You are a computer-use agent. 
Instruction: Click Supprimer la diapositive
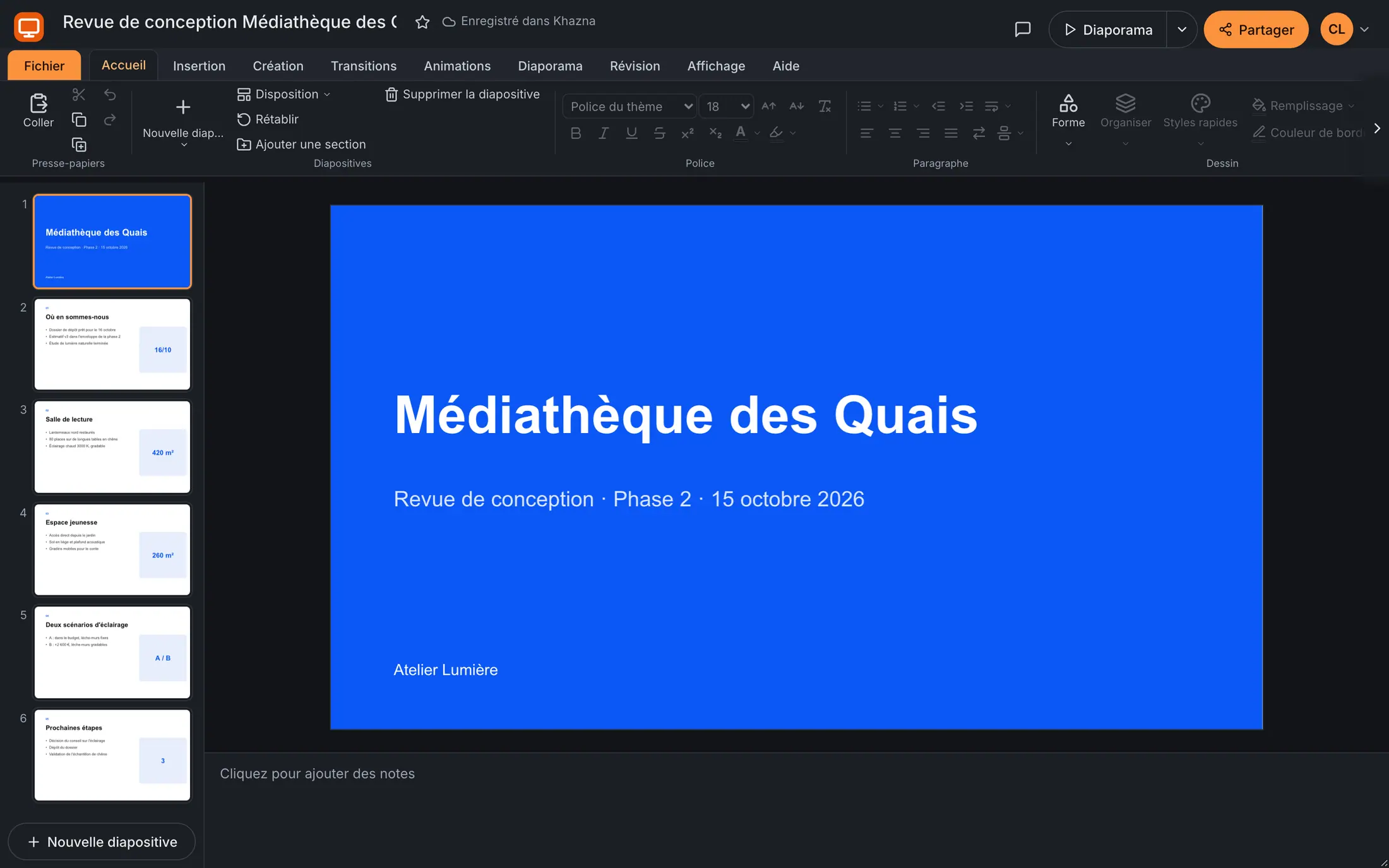[x=462, y=94]
